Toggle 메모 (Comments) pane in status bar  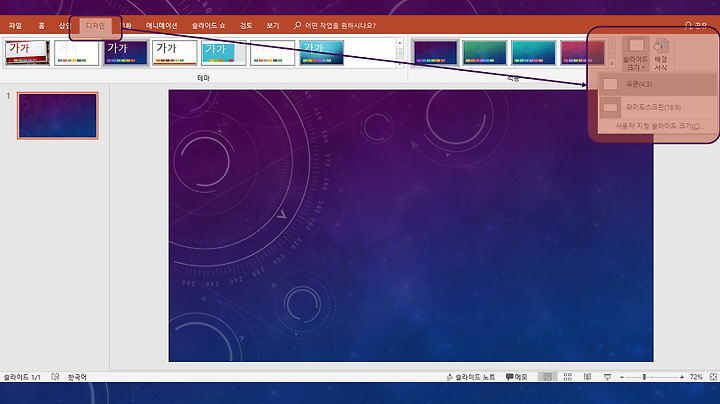click(x=517, y=377)
